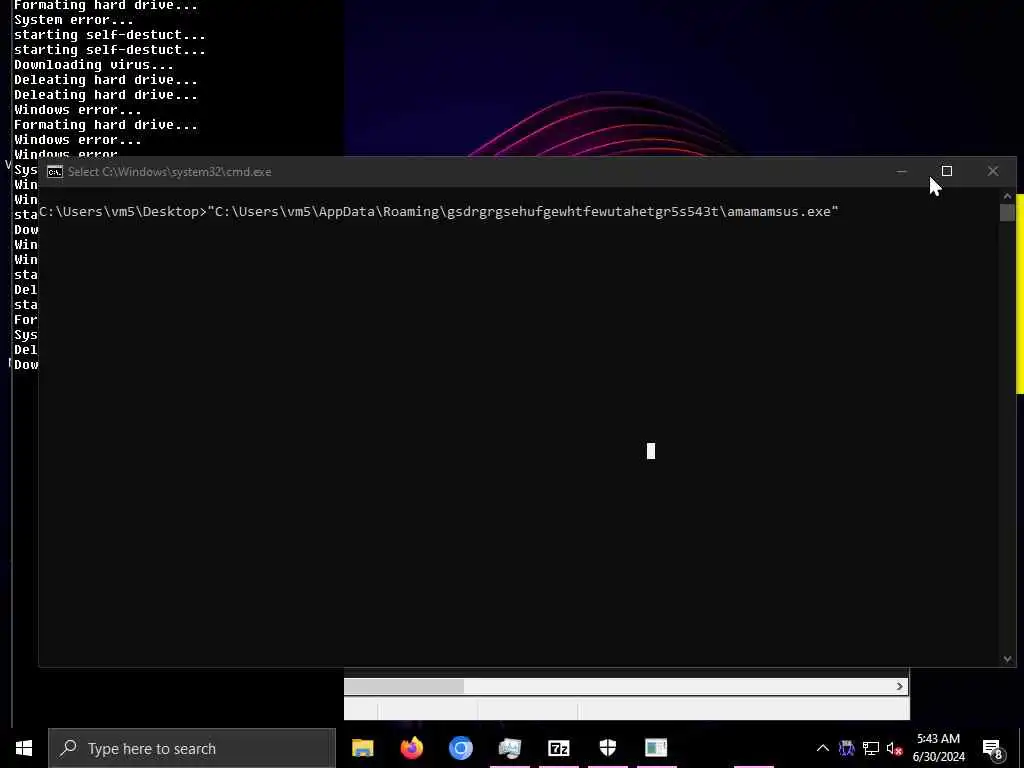Open 7-Zip from the taskbar
The image size is (1024, 768).
point(558,748)
